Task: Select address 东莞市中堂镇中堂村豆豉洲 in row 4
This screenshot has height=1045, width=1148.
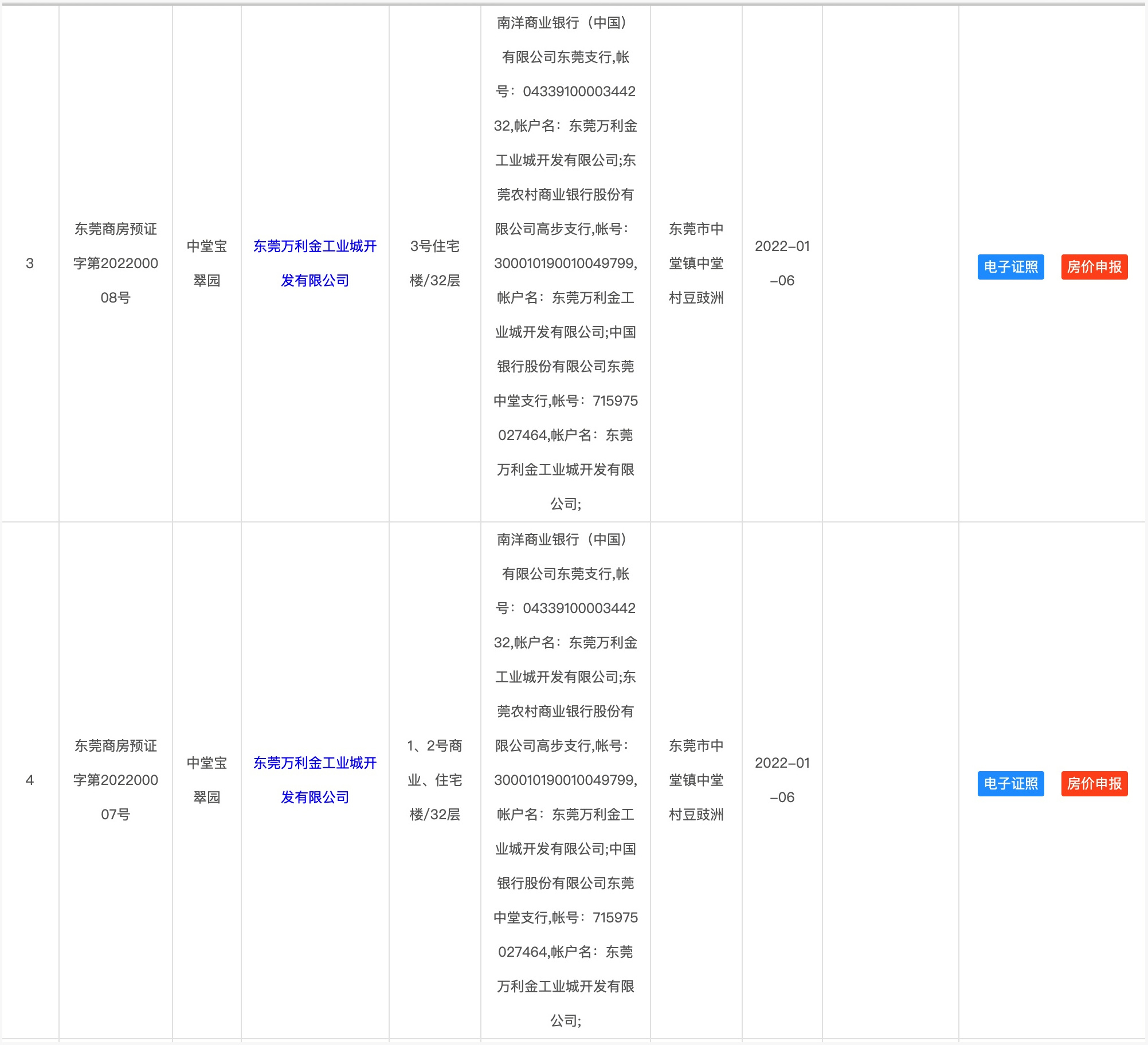Action: [x=696, y=780]
